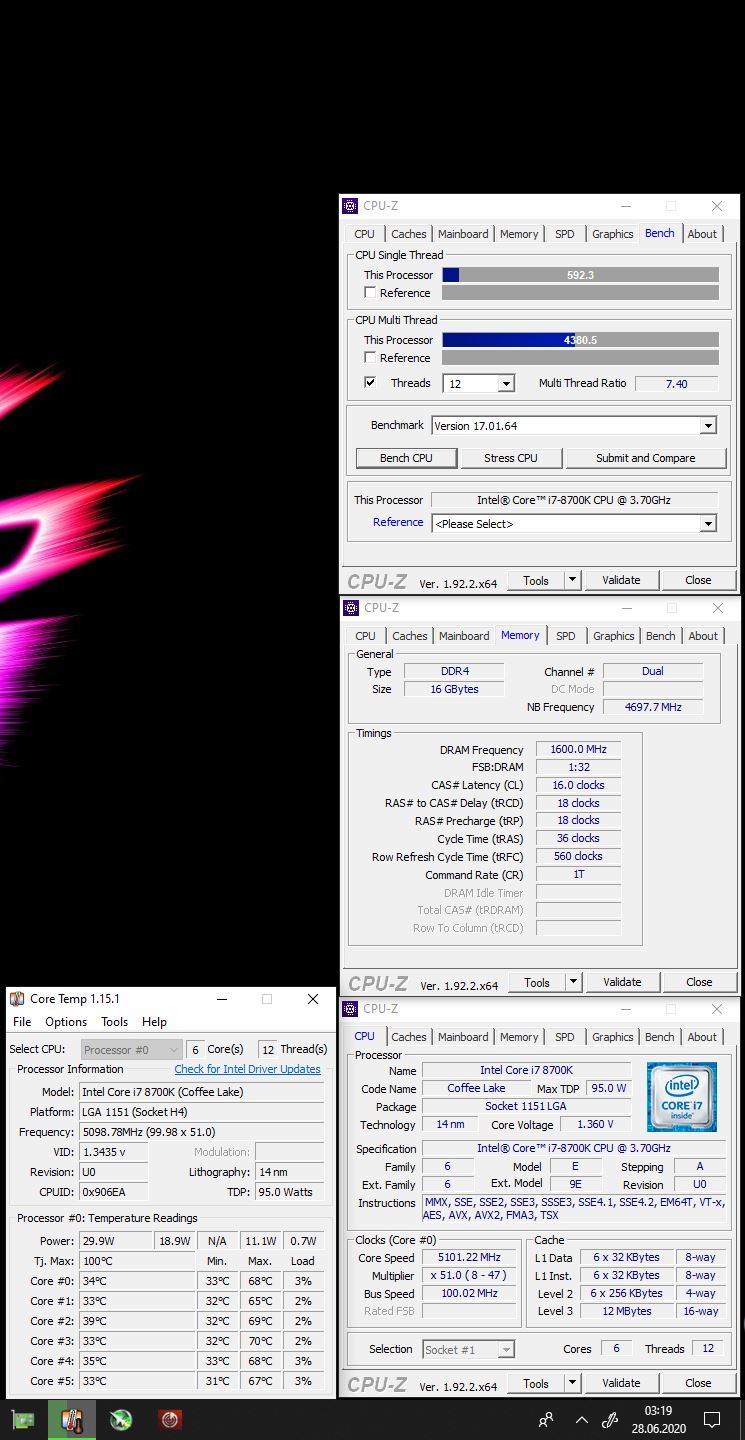Viewport: 745px width, 1440px height.
Task: Open the People icon in the system tray
Action: (546, 1420)
